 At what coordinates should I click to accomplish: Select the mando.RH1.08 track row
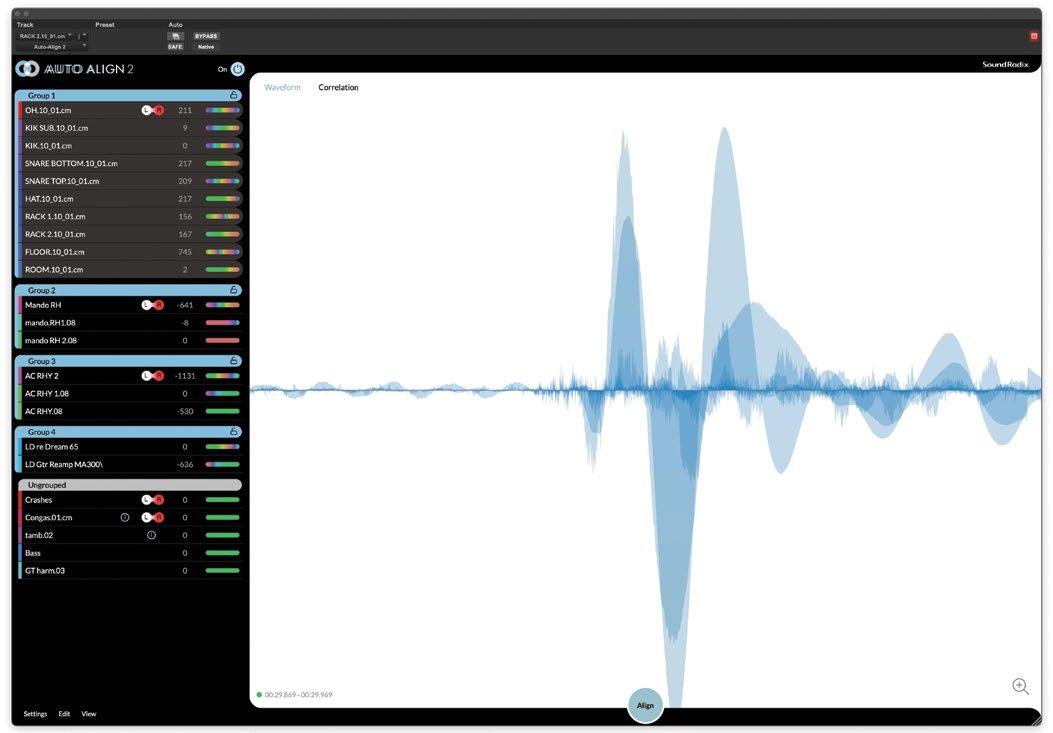[129, 322]
